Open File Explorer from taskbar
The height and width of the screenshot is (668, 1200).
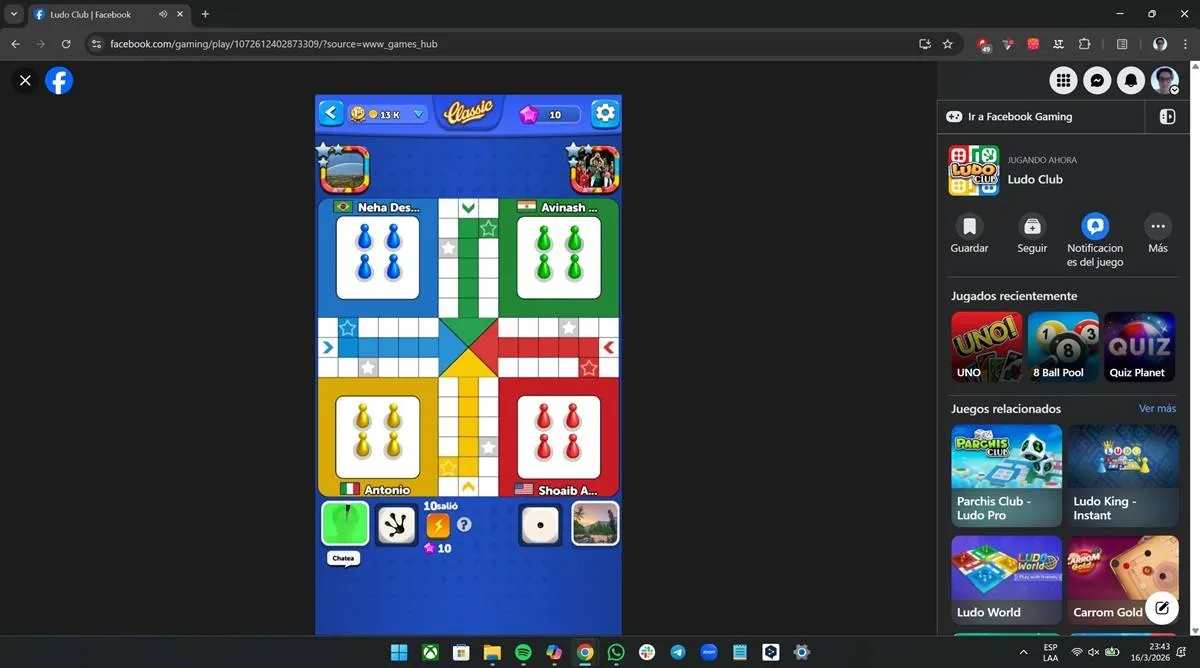tap(492, 652)
